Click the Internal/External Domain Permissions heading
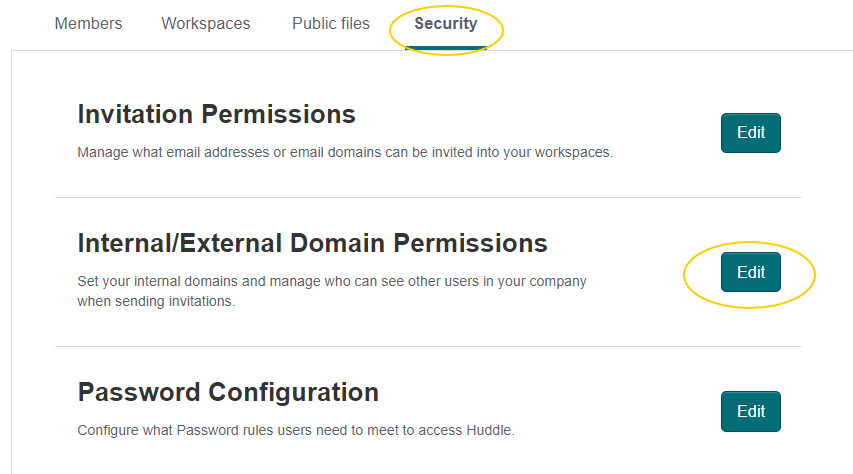853x474 pixels. click(312, 243)
